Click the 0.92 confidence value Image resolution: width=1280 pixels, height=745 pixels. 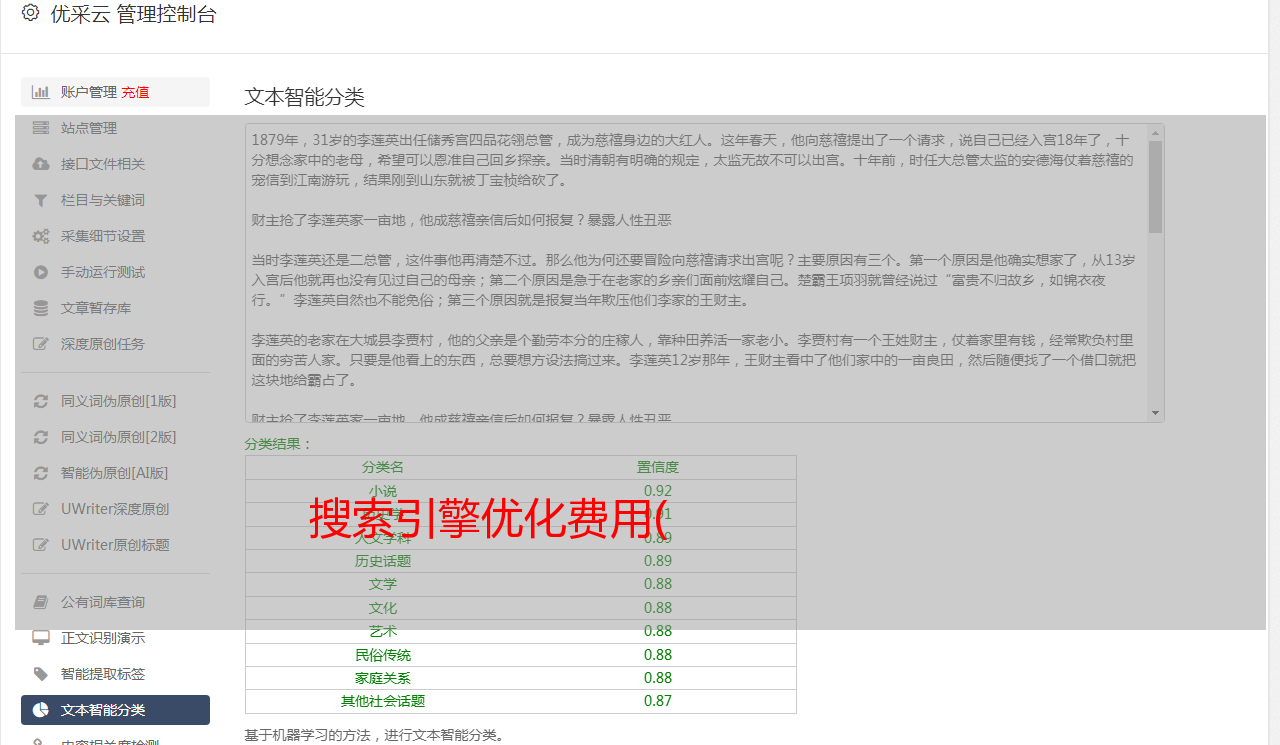(x=658, y=491)
